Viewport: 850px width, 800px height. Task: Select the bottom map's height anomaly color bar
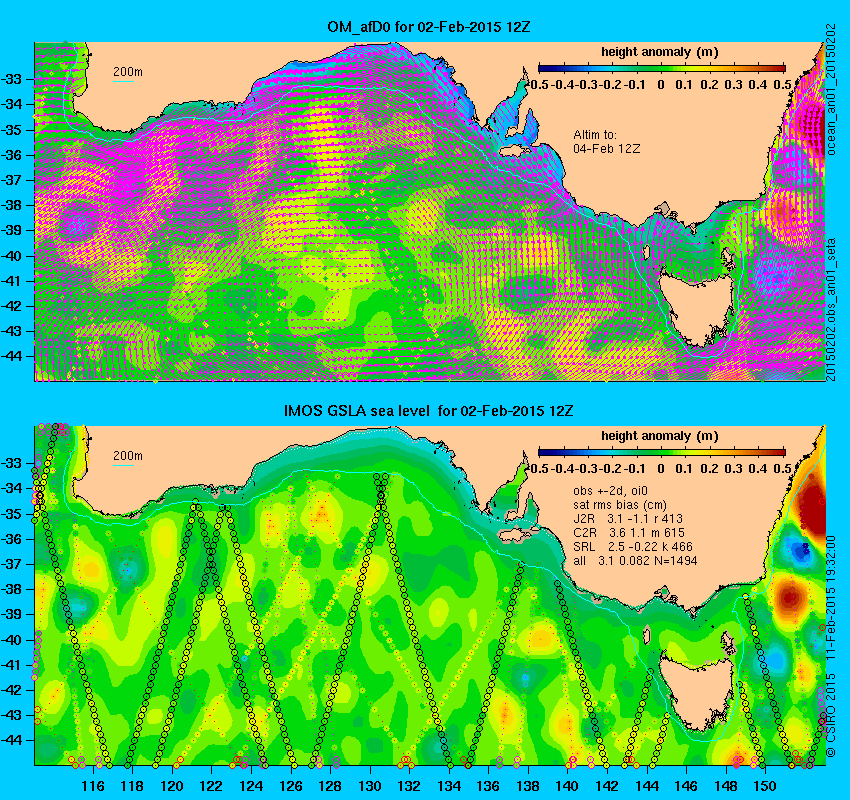click(x=661, y=452)
